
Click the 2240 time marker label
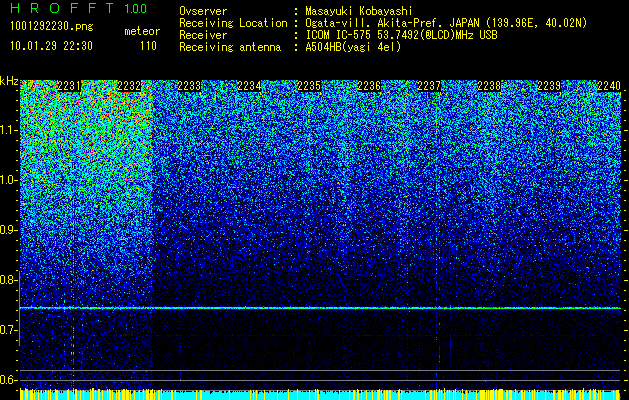609,86
